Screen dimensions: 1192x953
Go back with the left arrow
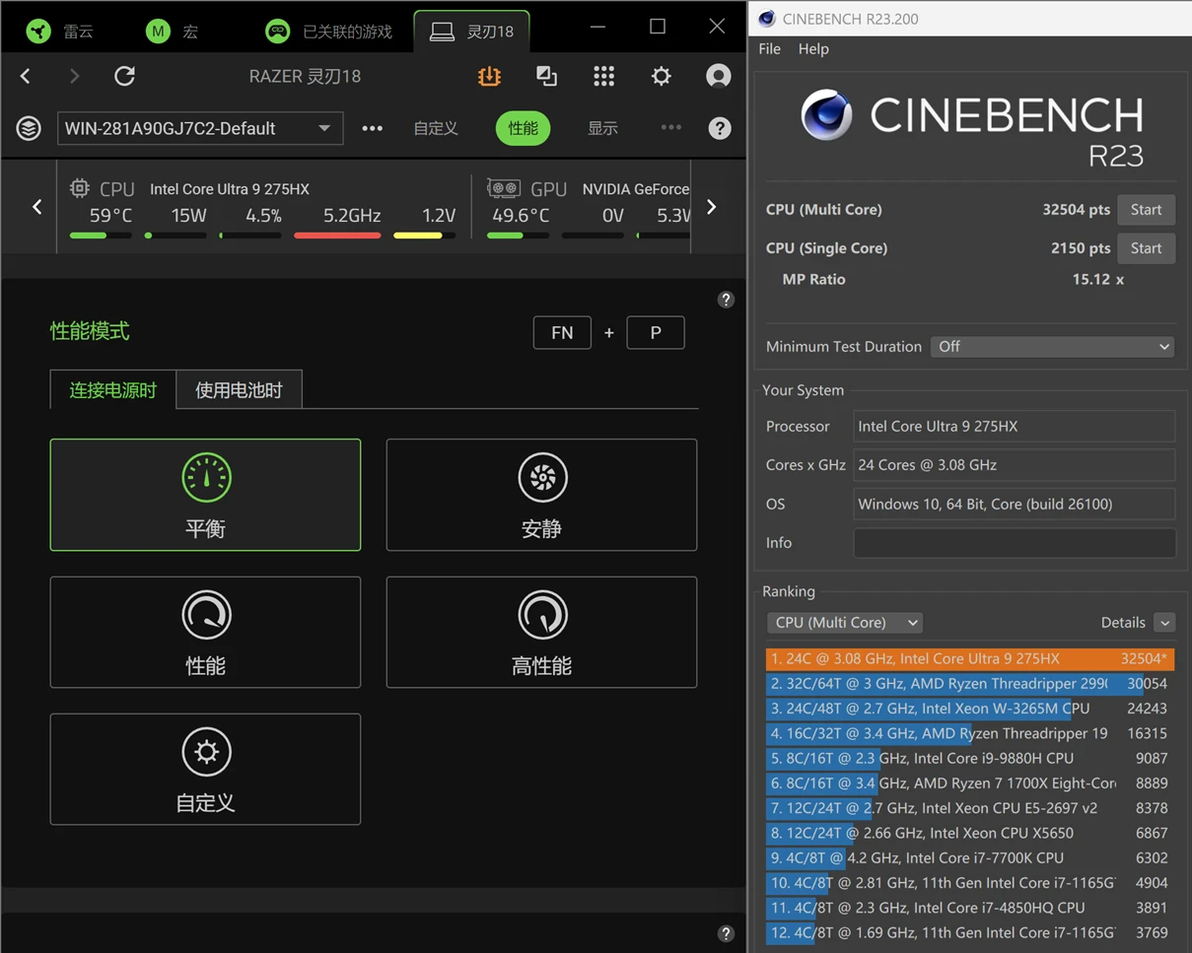point(25,76)
